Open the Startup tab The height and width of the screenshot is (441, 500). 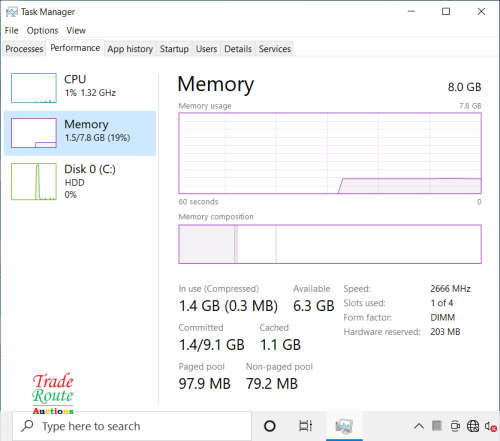pyautogui.click(x=174, y=49)
